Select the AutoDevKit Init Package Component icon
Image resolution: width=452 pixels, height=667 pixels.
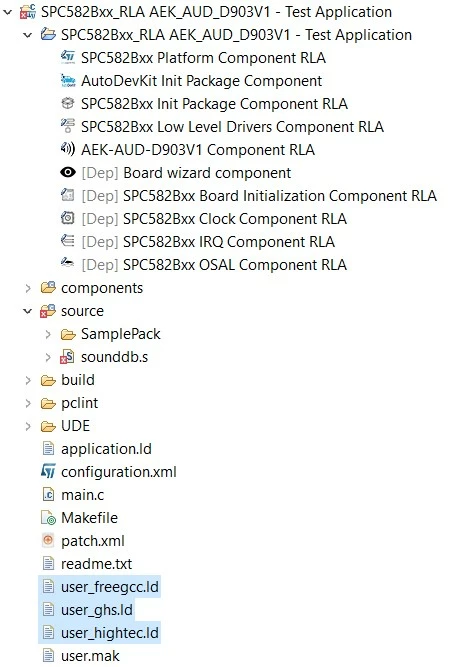(68, 80)
